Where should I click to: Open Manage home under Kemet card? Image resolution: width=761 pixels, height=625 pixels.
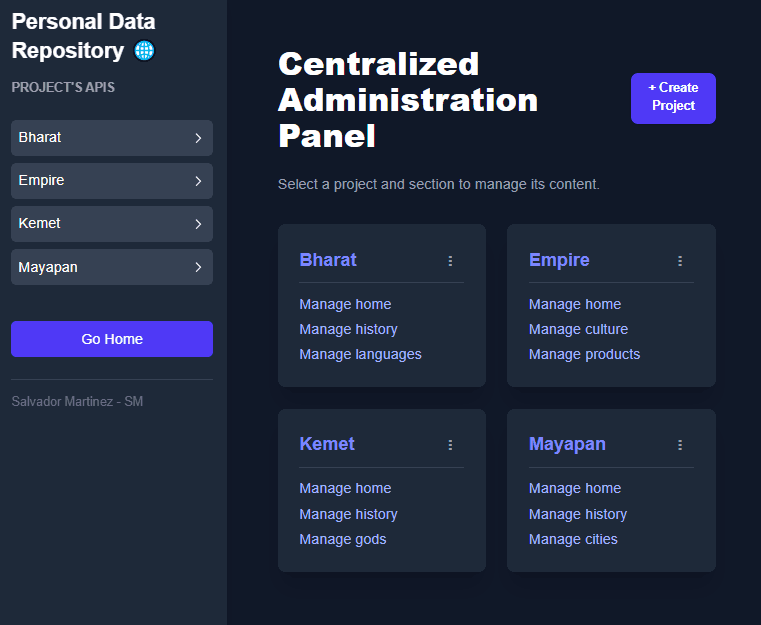(x=345, y=488)
